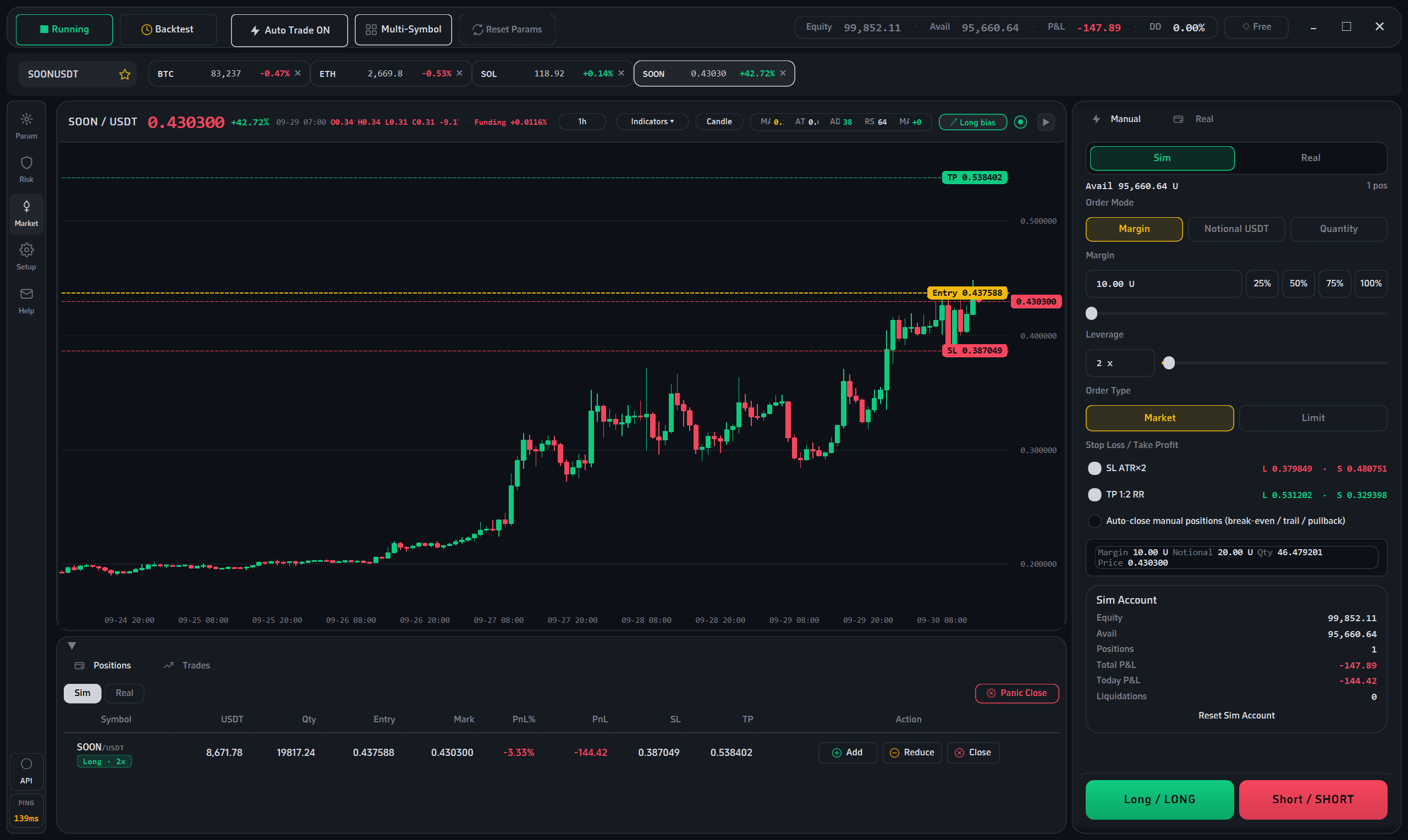This screenshot has height=840, width=1408.
Task: Open the Risk shield panel
Action: tap(26, 169)
